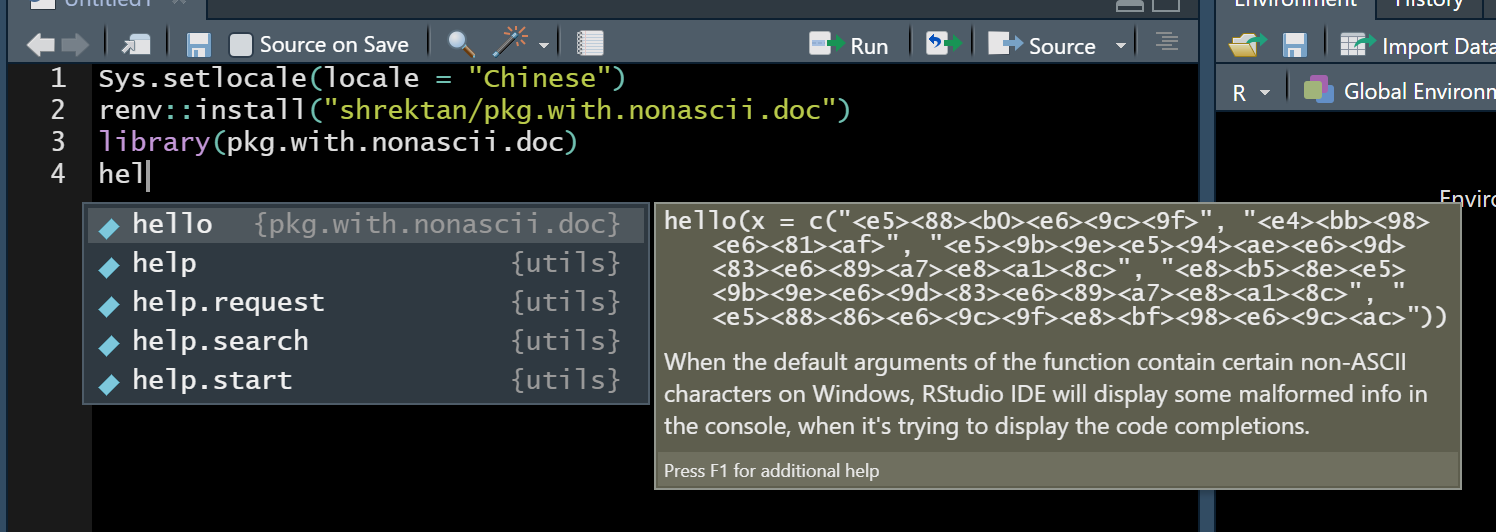Select the help completion from utils
Viewport: 1496px width, 532px height.
[x=365, y=264]
